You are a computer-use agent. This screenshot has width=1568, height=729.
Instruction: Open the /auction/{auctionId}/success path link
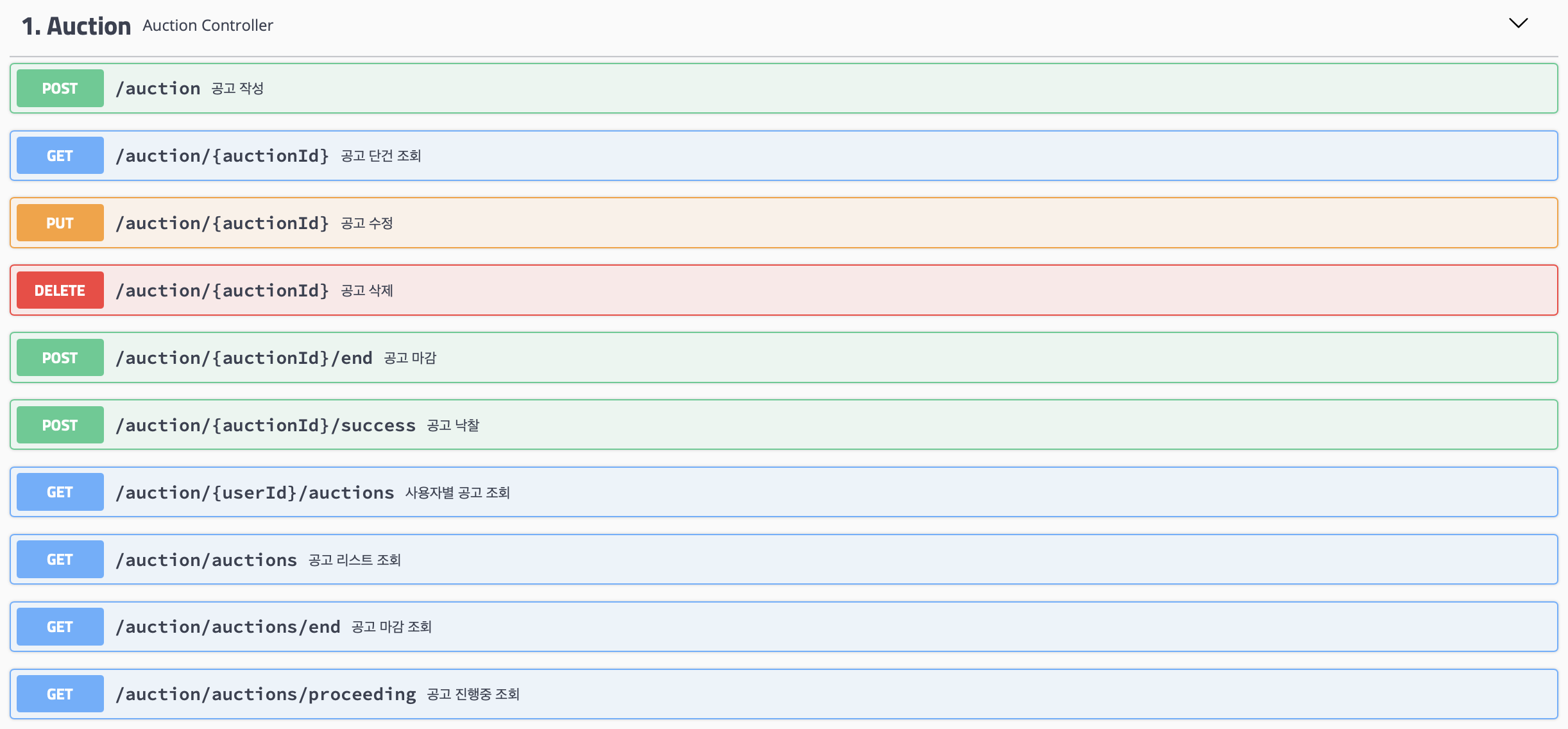[x=266, y=425]
